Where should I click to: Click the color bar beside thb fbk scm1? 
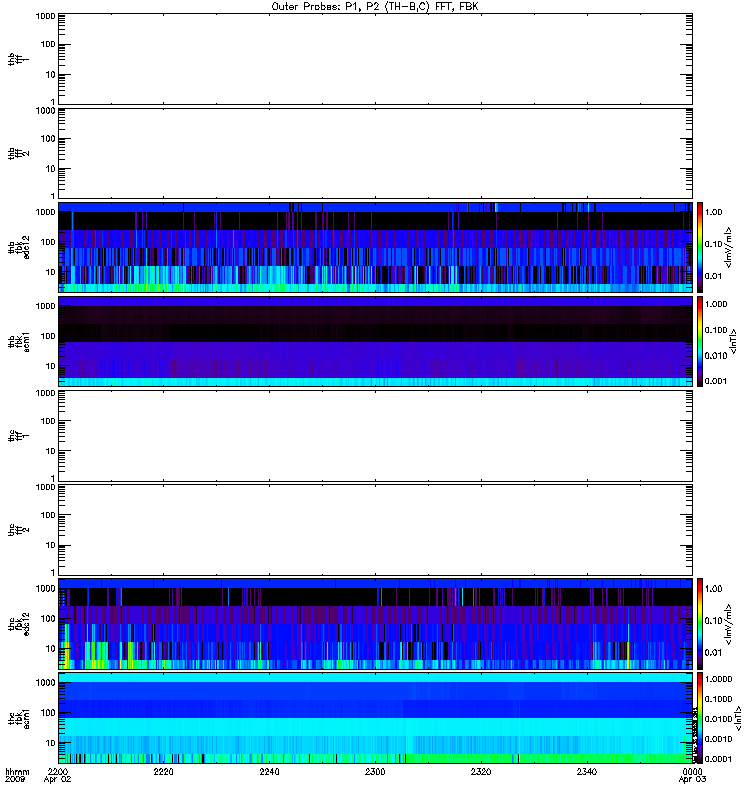[700, 341]
